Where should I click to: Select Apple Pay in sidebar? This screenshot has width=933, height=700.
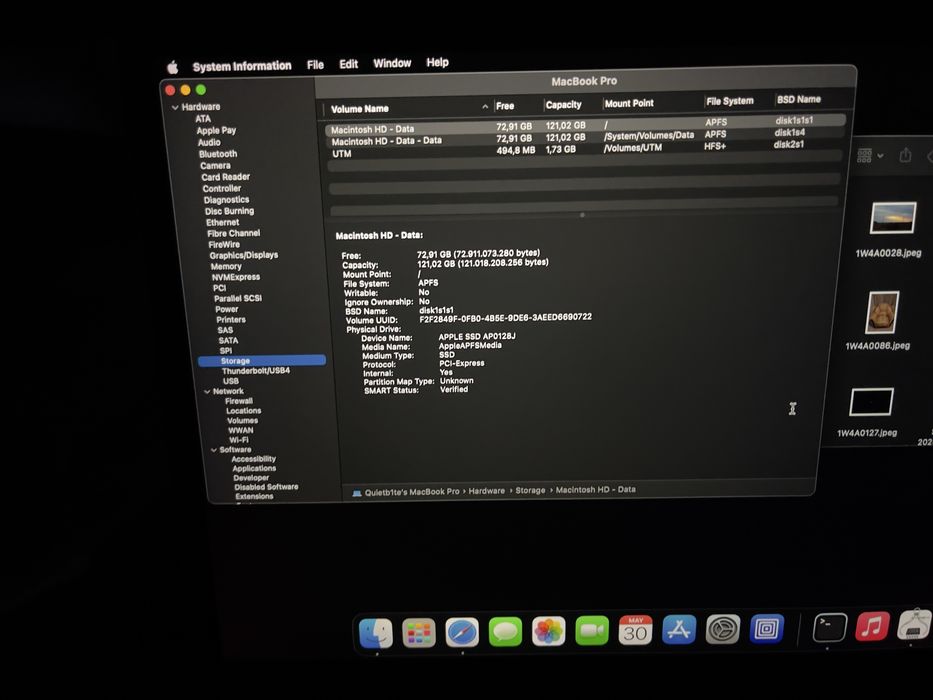pos(217,130)
